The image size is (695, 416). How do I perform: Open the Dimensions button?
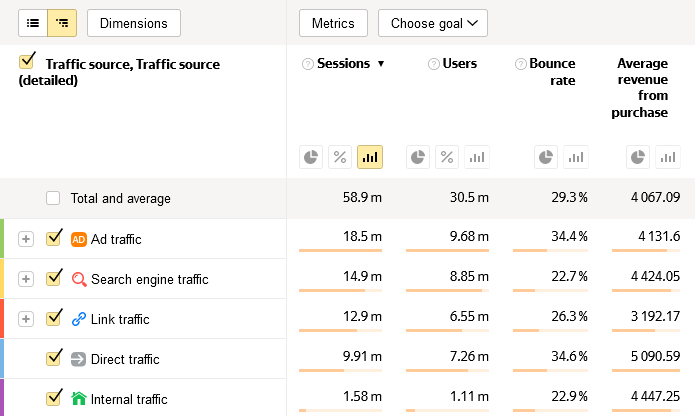(x=134, y=22)
